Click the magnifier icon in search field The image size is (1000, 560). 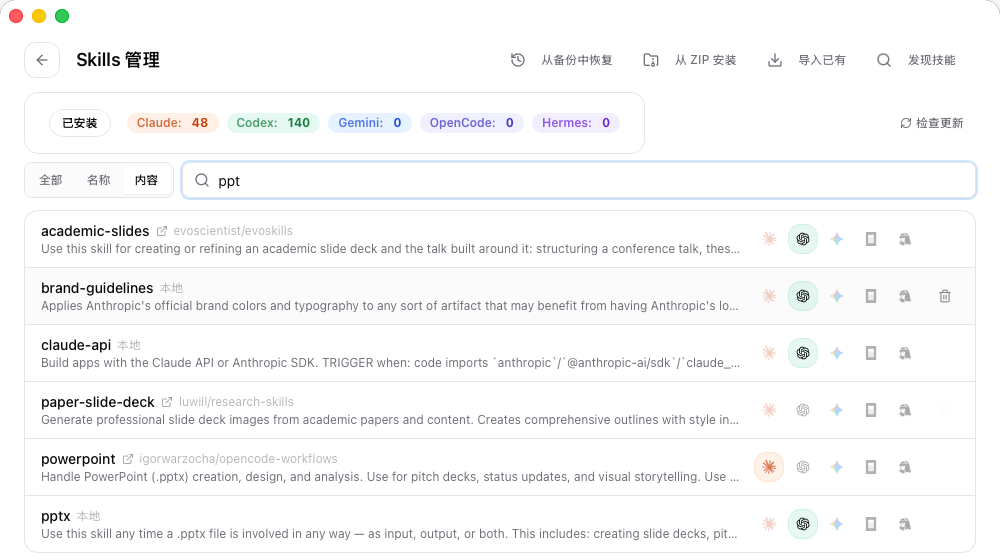(x=202, y=181)
